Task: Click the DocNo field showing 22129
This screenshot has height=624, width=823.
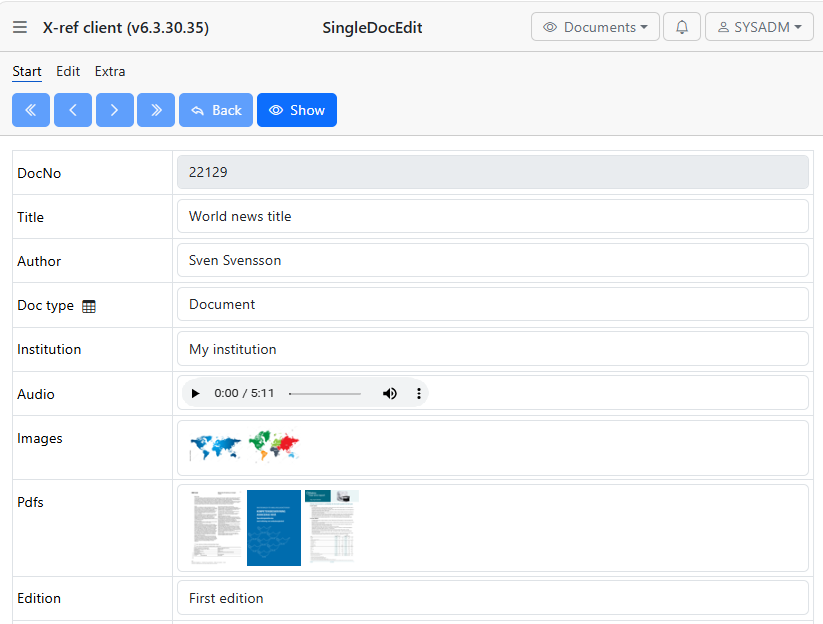Action: (x=492, y=172)
